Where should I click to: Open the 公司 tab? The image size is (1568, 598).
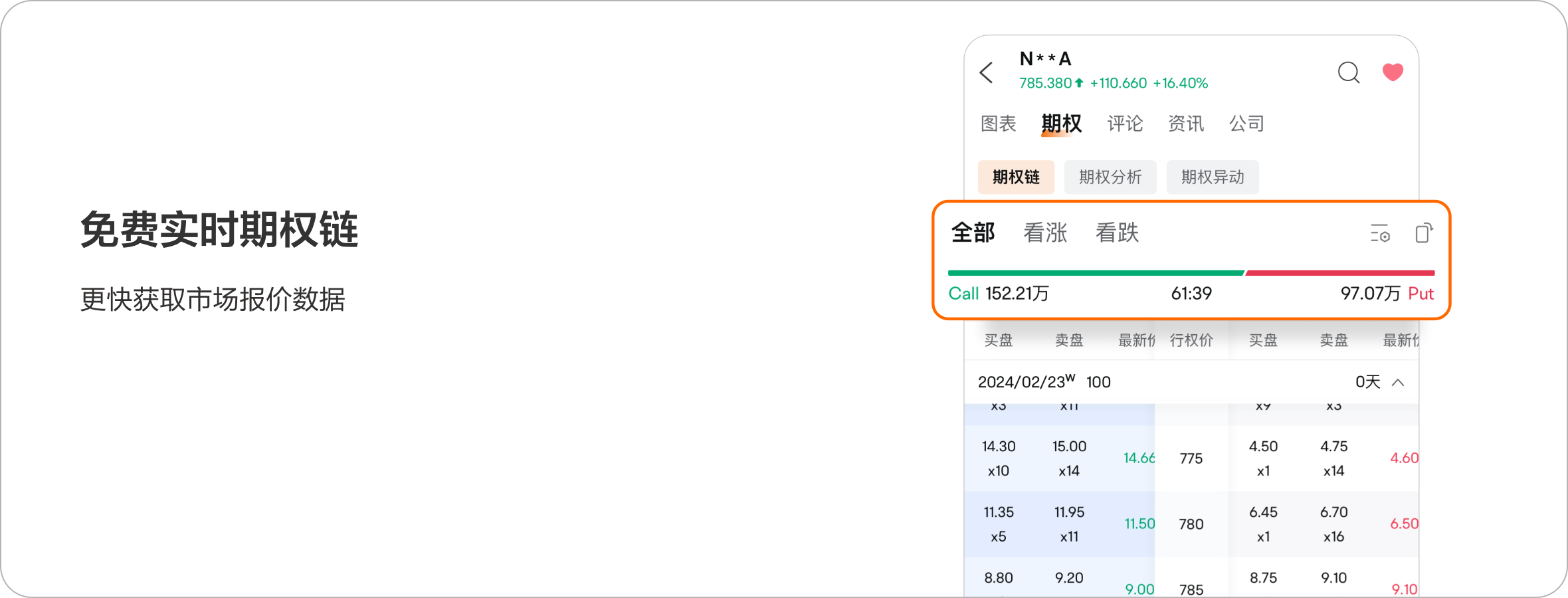(x=1246, y=124)
